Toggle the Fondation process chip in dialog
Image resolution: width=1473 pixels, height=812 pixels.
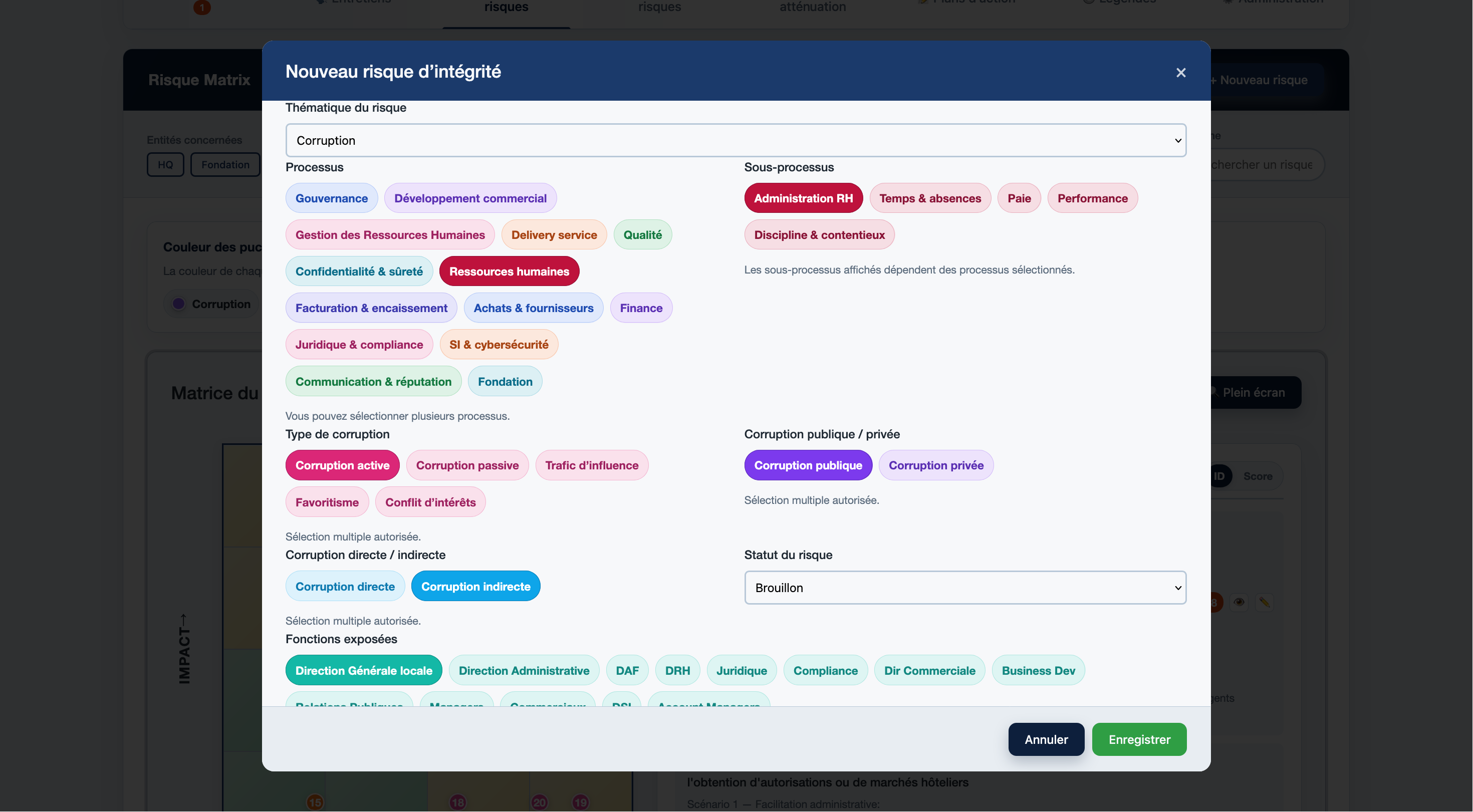(505, 381)
